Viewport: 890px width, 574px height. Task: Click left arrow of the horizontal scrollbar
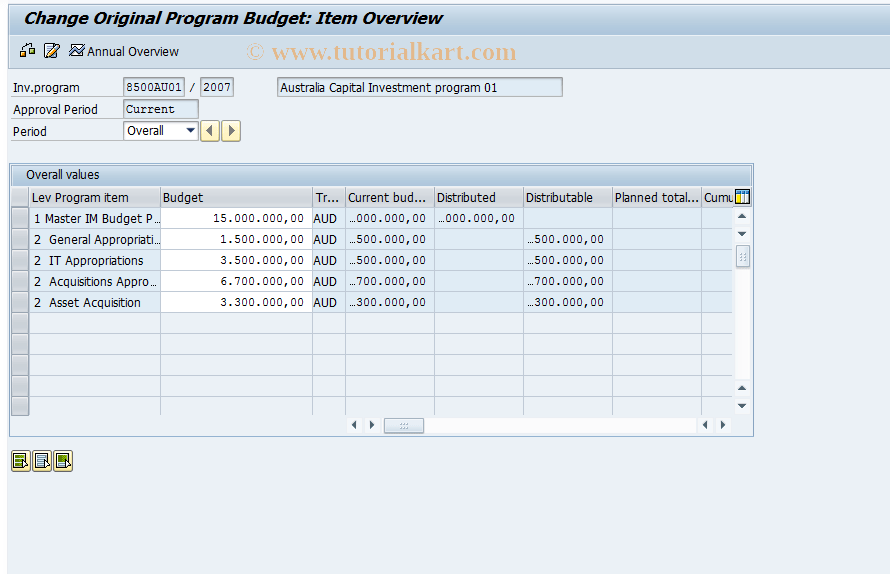(x=354, y=425)
